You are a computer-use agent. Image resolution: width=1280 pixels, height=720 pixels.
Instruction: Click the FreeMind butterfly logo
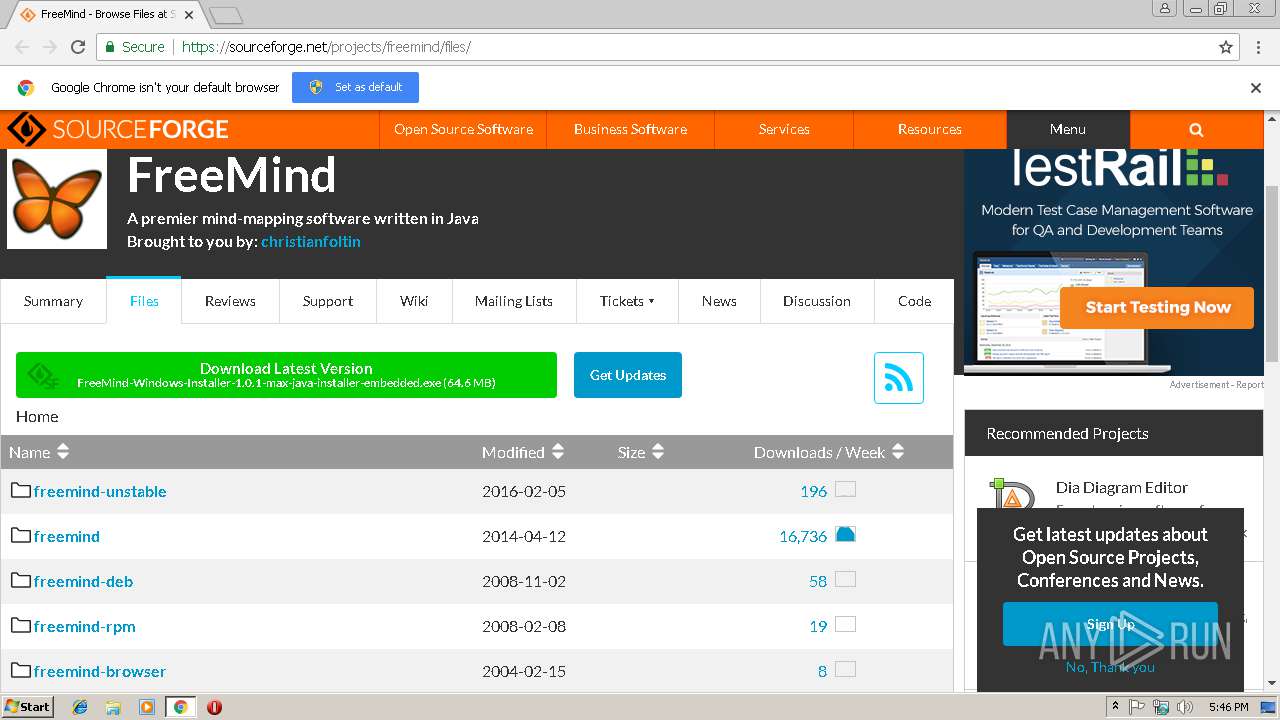(x=57, y=199)
